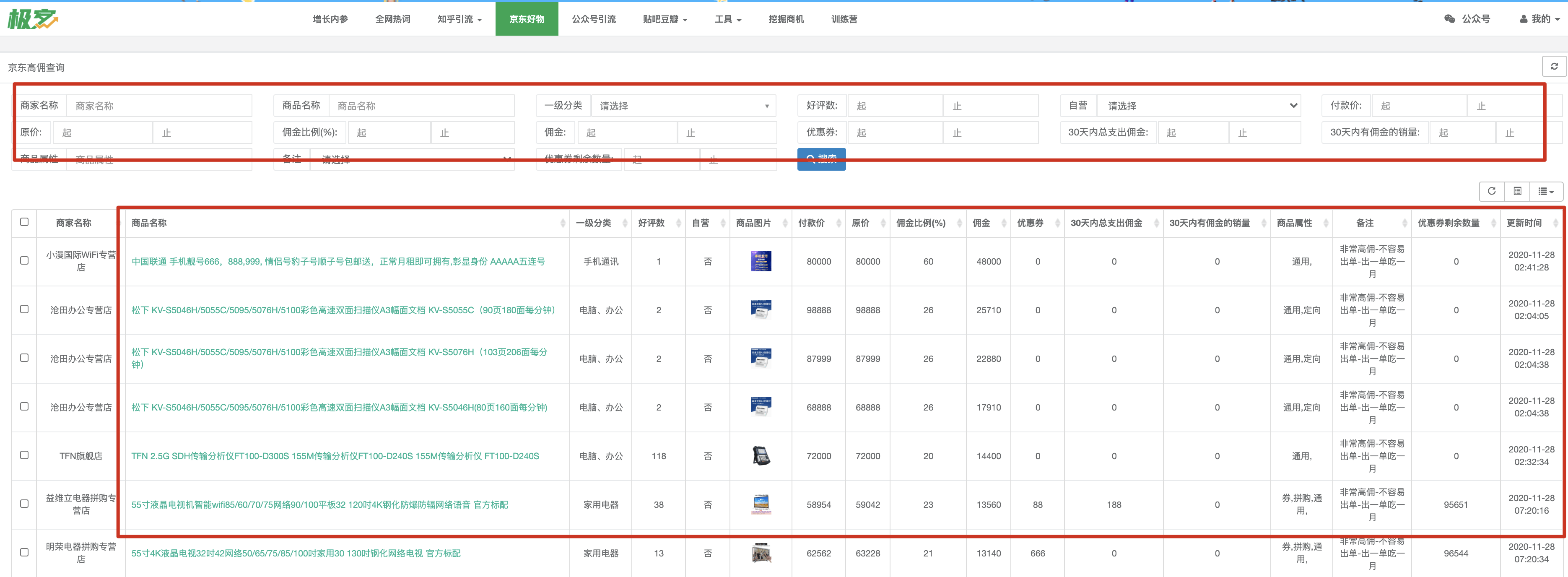This screenshot has width=1568, height=577.
Task: Click the blue 搜索 magnifier button
Action: (821, 159)
